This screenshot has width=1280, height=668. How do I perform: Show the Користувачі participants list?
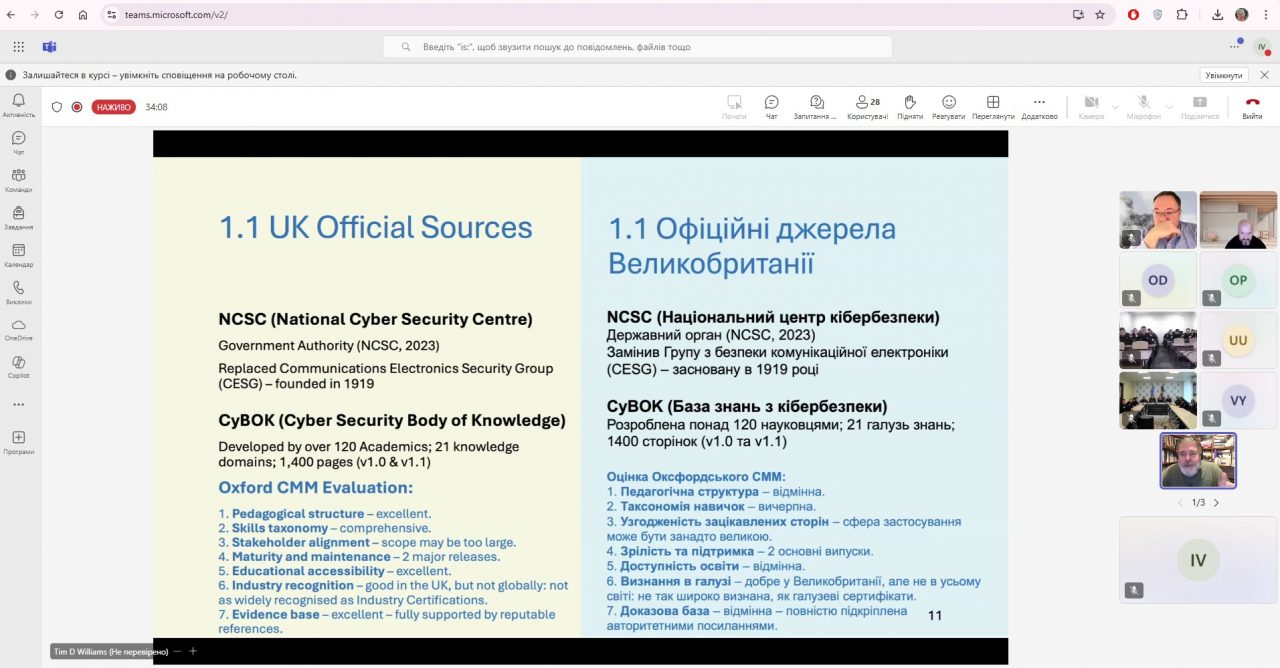tap(867, 106)
